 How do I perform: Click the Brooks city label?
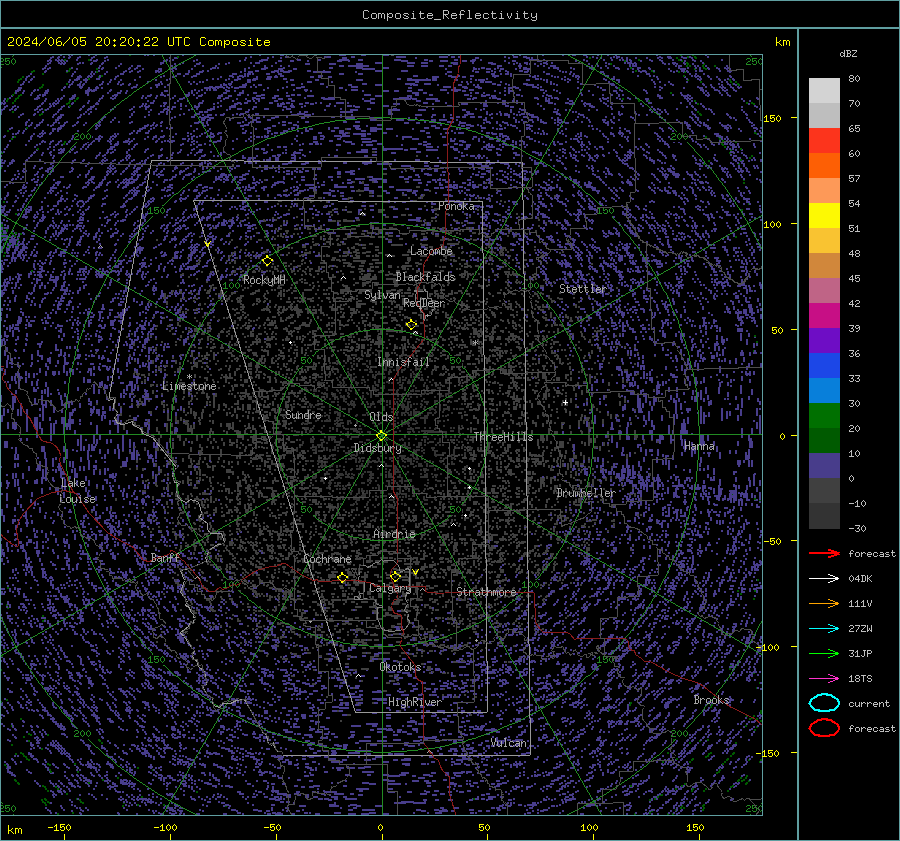(711, 700)
